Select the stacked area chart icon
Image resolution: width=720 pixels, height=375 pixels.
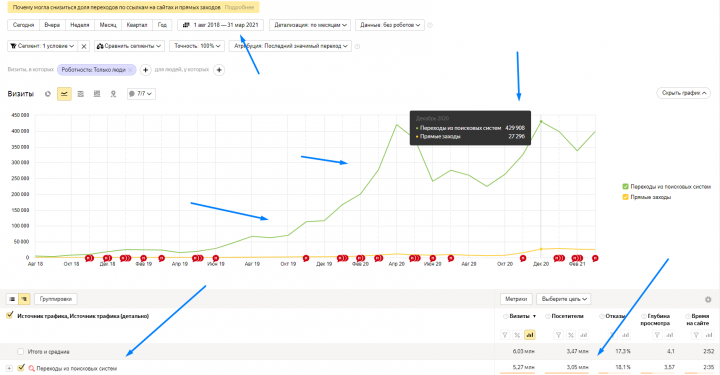click(x=80, y=94)
